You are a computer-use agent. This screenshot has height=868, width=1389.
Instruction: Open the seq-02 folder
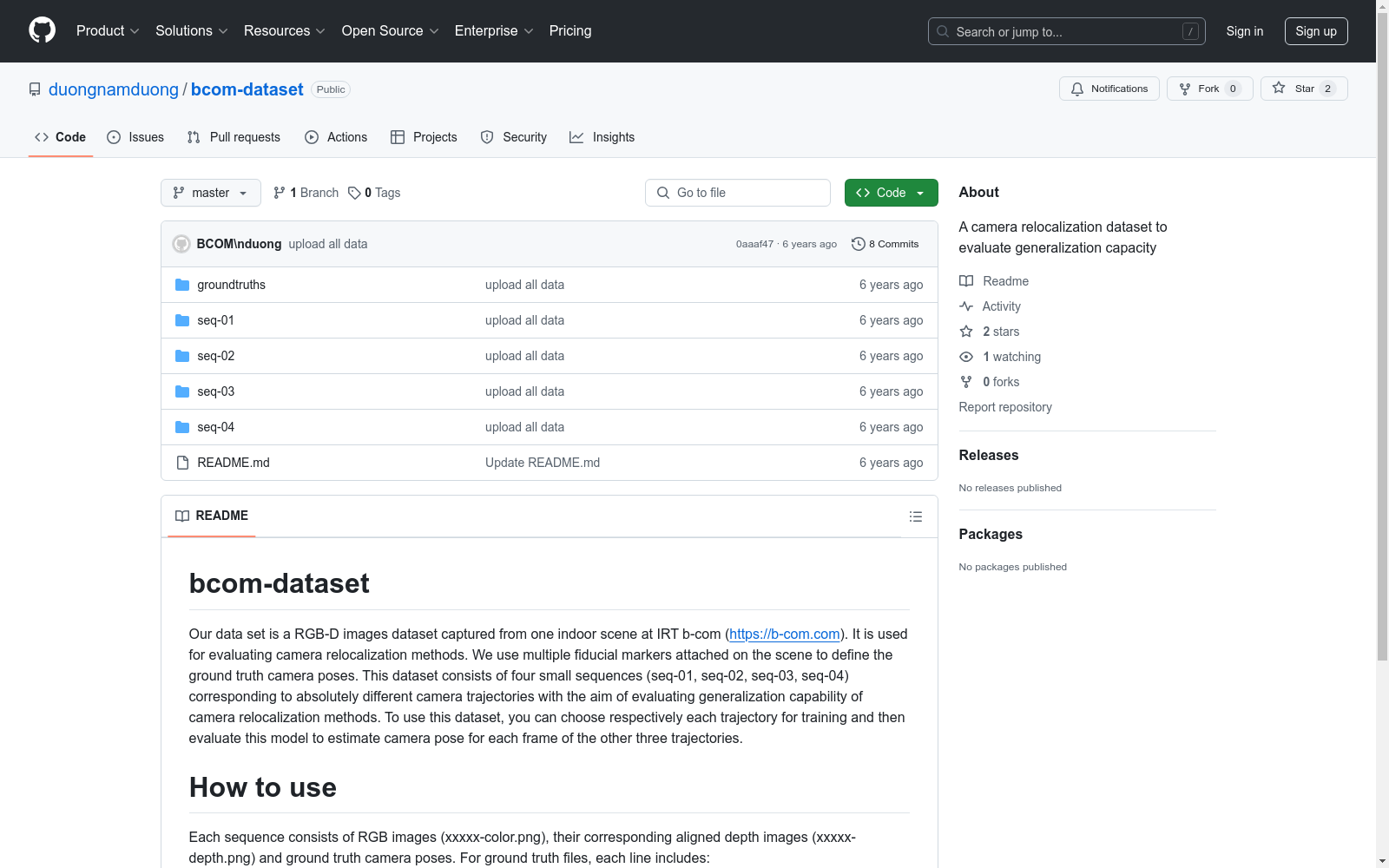215,356
